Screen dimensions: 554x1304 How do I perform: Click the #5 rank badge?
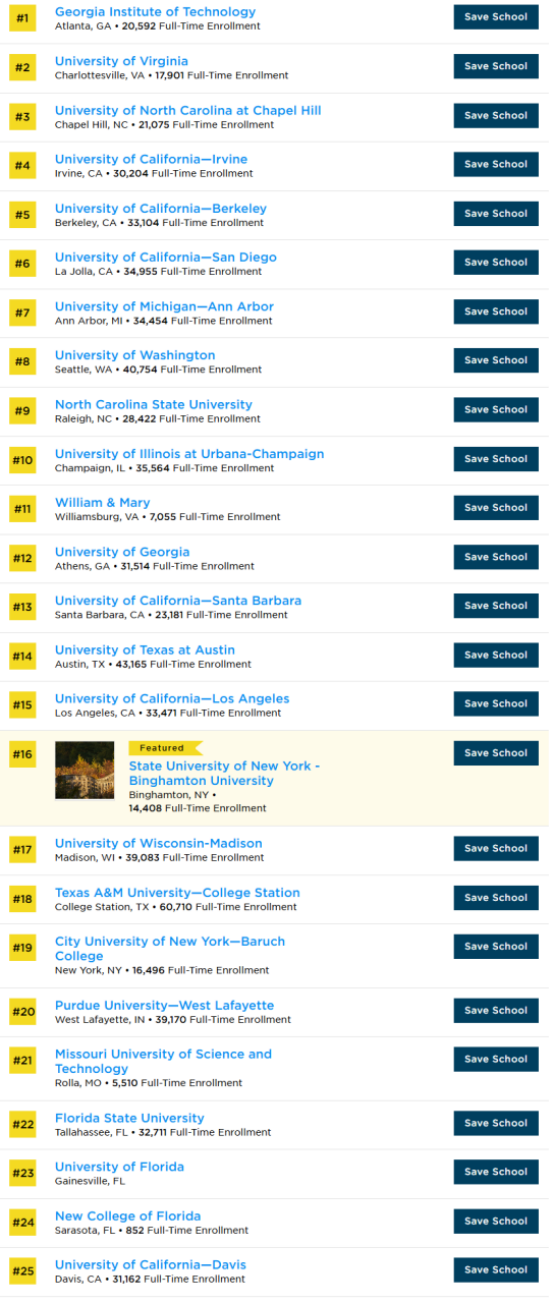pos(23,214)
